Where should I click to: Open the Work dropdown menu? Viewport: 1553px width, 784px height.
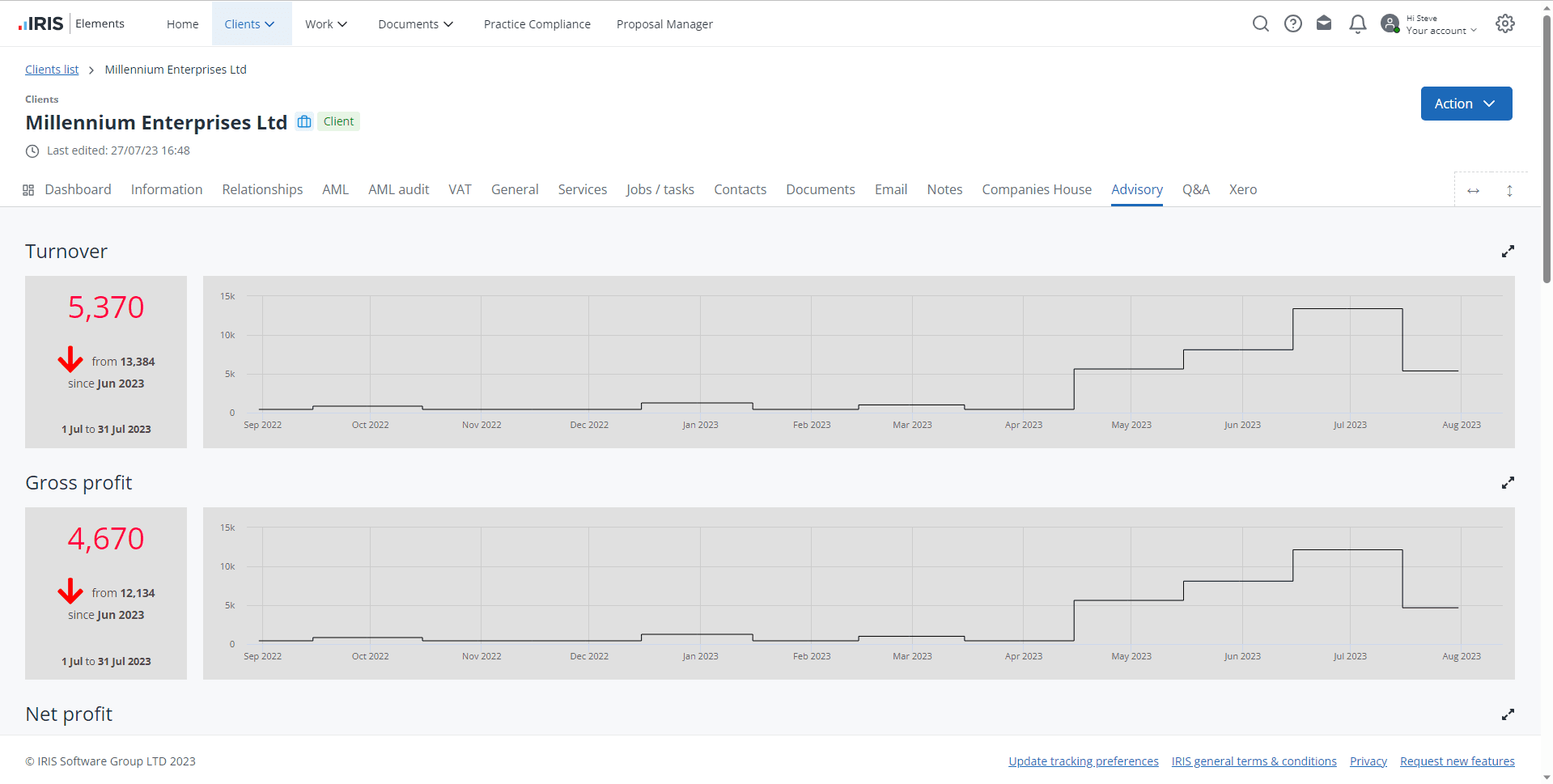tap(326, 24)
